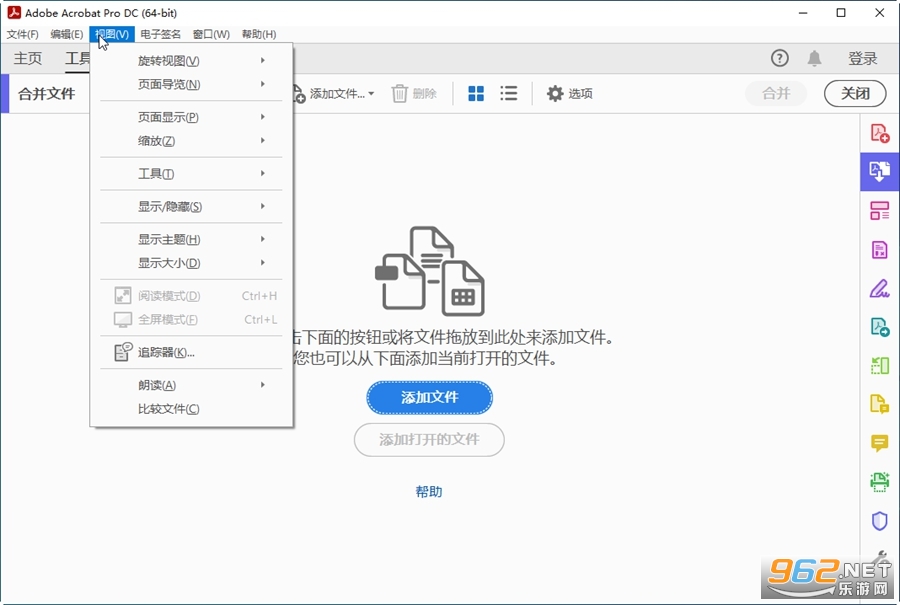The image size is (900, 605).
Task: Click the 删除 trash icon
Action: (x=399, y=94)
